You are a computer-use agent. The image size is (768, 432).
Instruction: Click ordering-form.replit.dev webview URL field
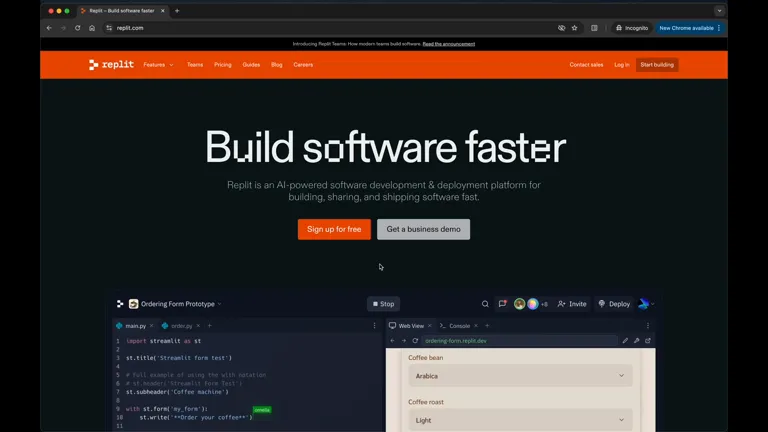point(519,340)
